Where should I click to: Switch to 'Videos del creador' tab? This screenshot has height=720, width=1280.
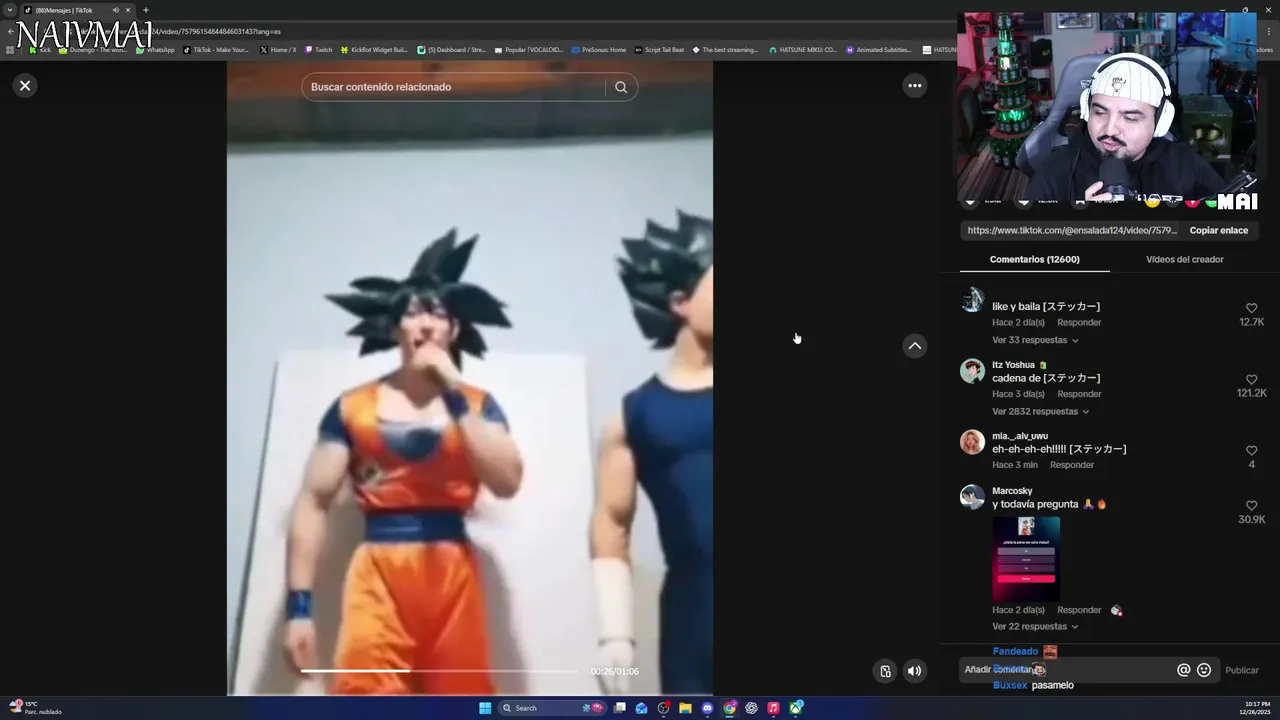tap(1184, 259)
